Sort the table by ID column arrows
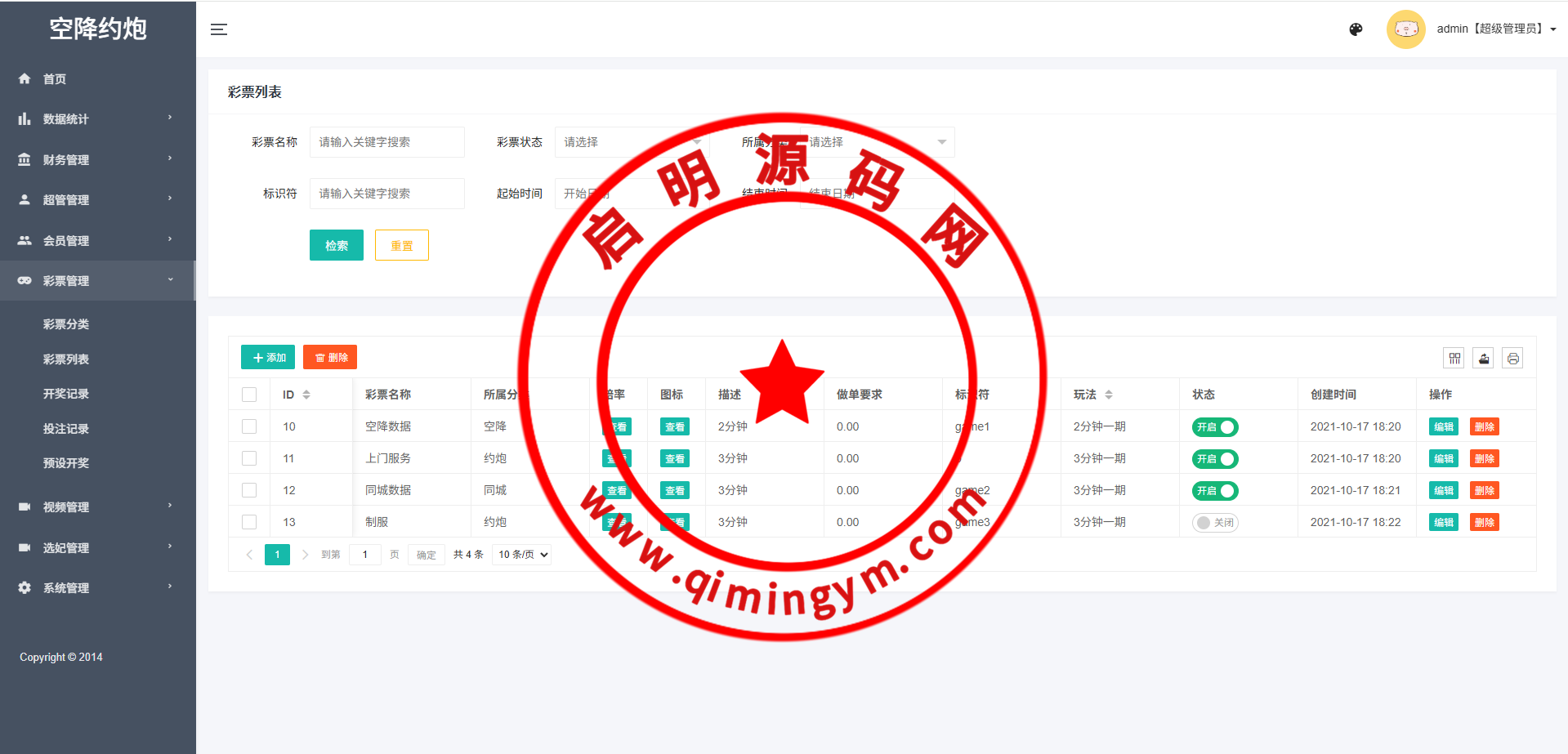This screenshot has height=754, width=1568. coord(306,395)
